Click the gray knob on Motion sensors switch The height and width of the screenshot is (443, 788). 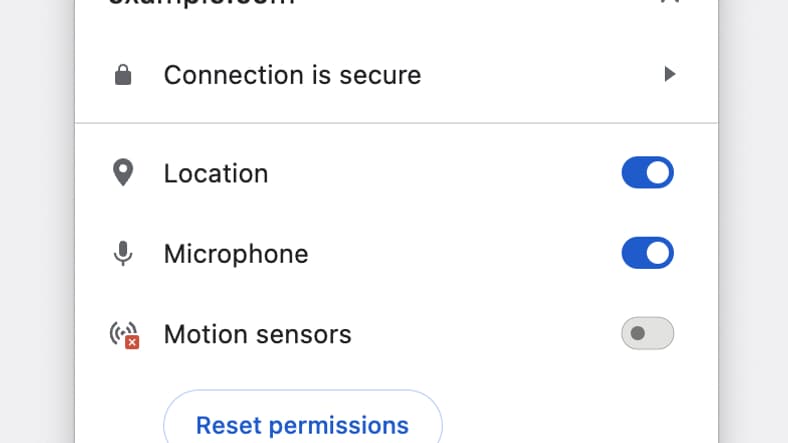tap(637, 333)
